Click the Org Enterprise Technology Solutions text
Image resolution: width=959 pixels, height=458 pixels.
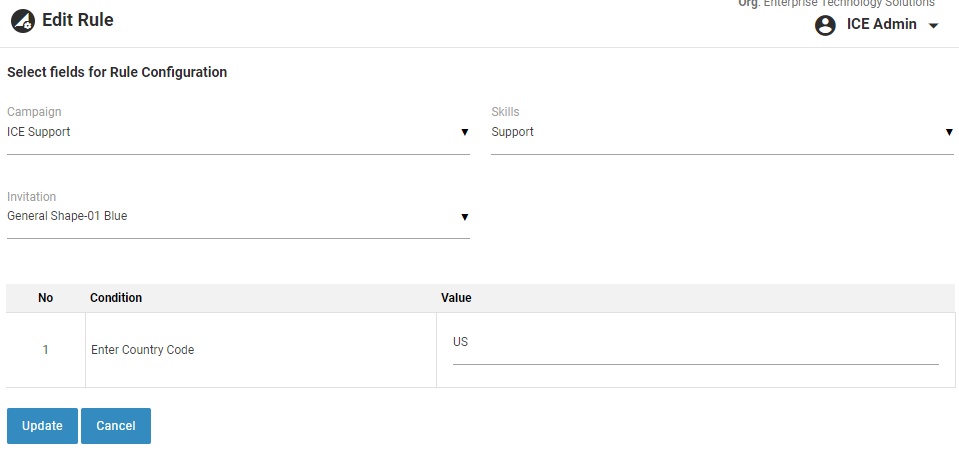835,4
